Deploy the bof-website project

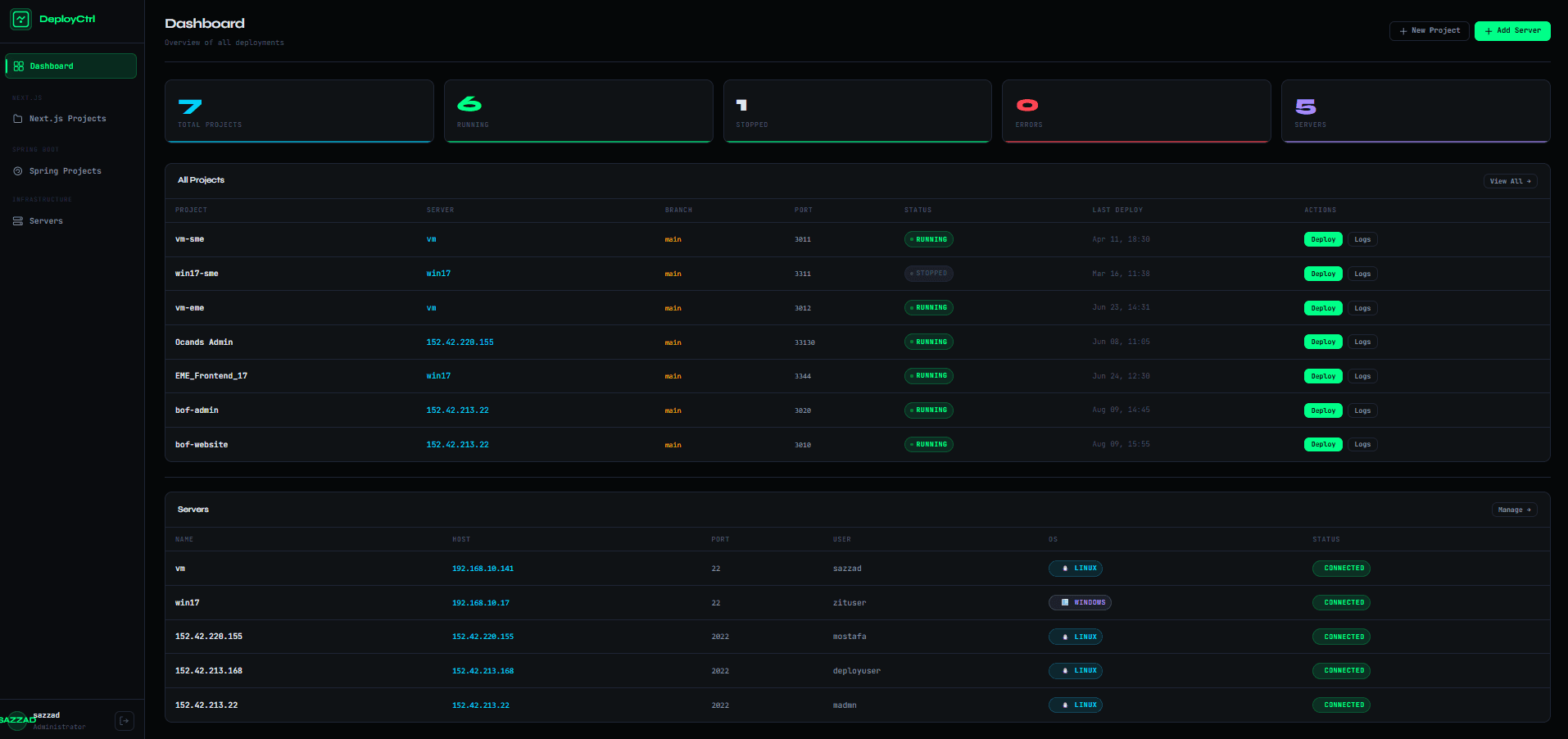click(1323, 445)
